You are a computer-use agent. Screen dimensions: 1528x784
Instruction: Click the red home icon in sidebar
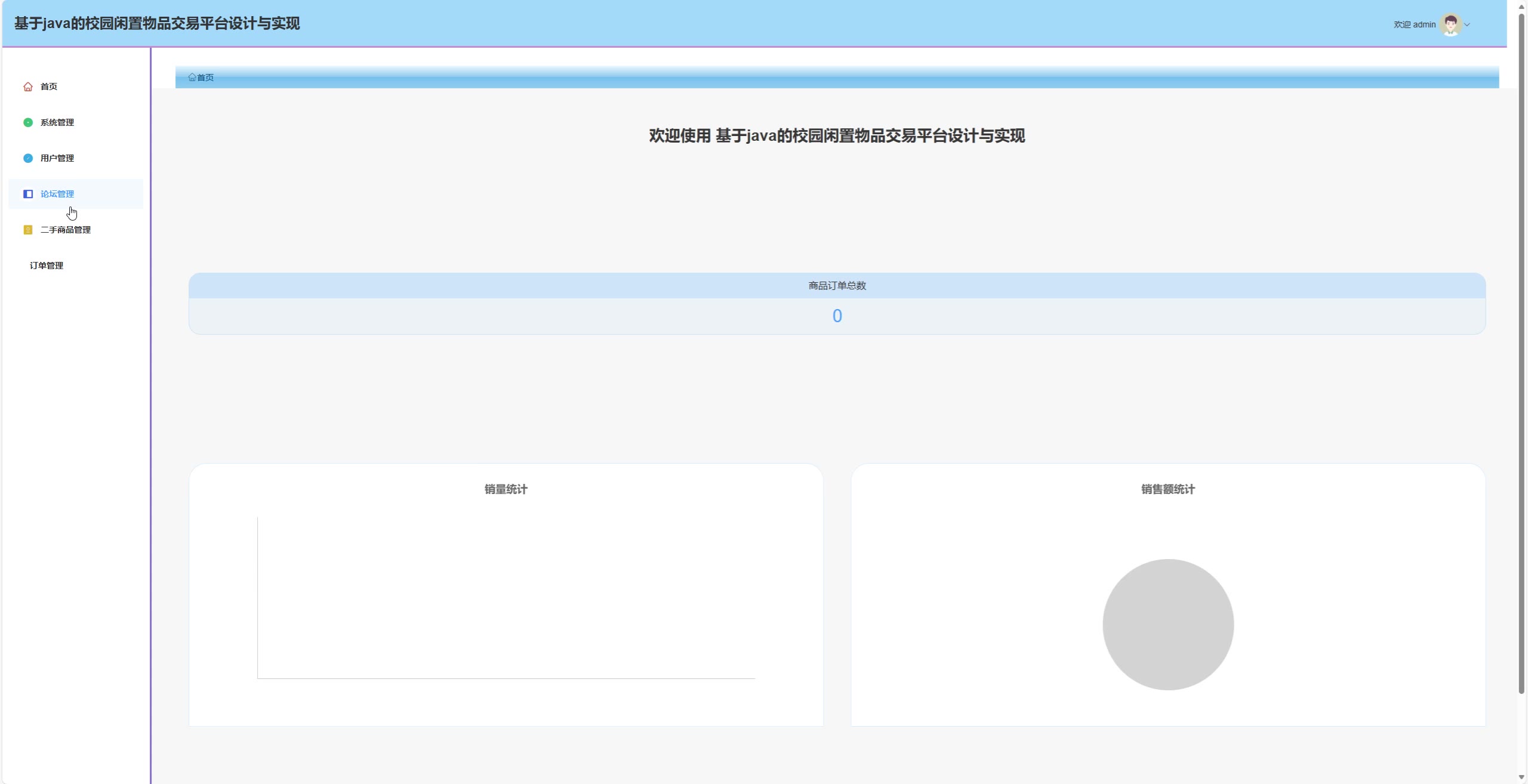(28, 87)
